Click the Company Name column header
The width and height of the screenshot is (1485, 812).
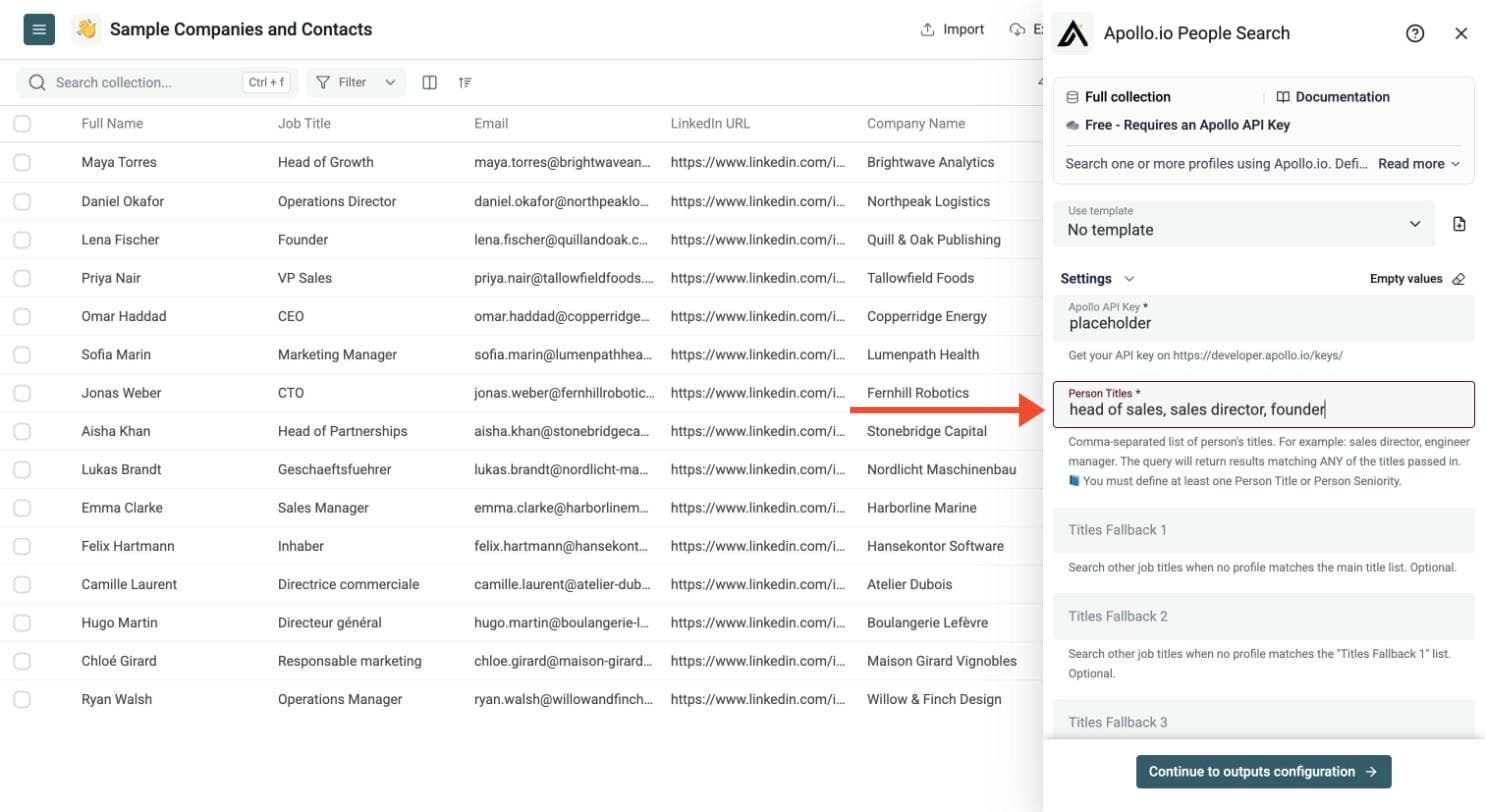(x=916, y=124)
